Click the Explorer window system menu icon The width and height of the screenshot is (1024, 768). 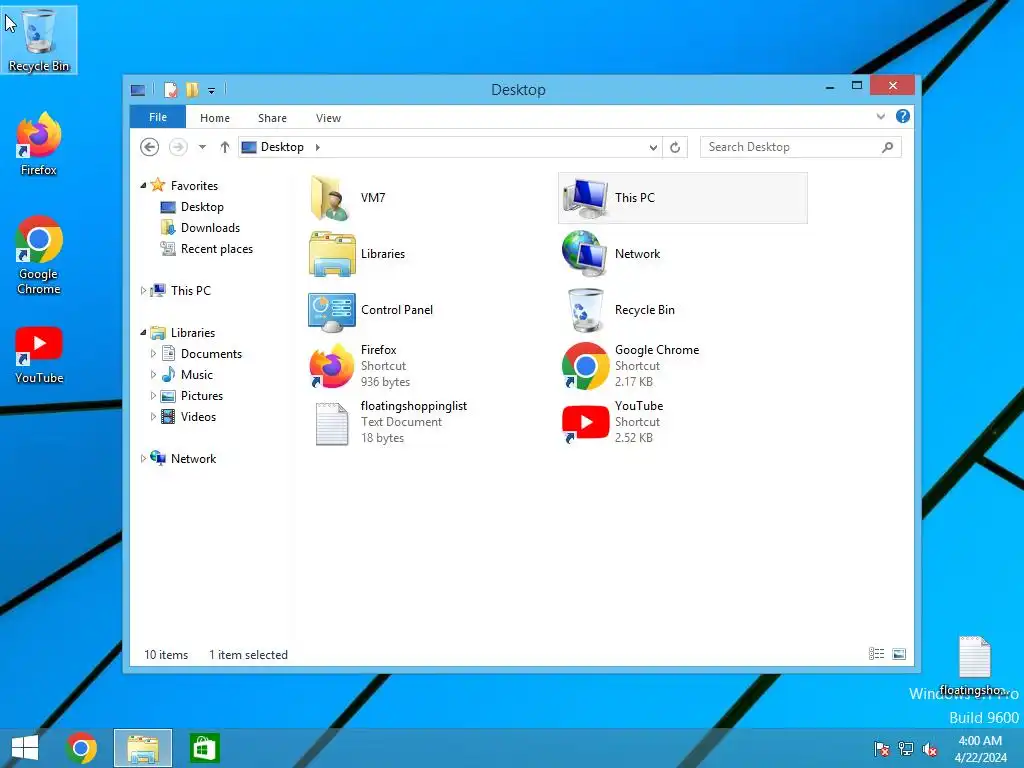[138, 90]
